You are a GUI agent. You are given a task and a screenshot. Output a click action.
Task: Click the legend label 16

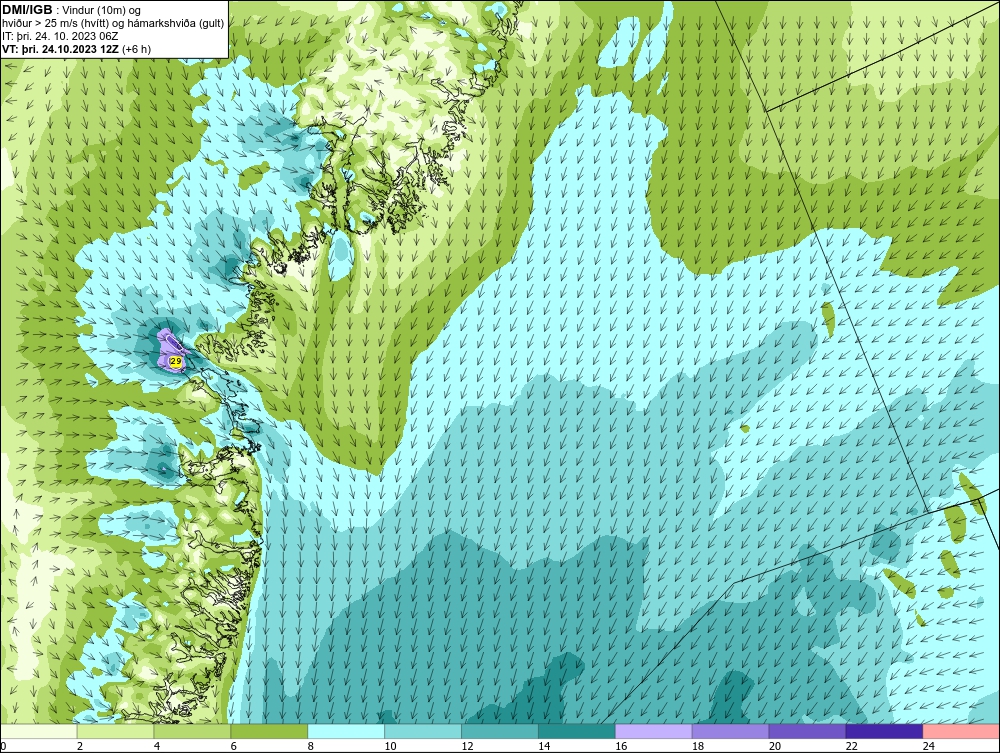tap(621, 746)
